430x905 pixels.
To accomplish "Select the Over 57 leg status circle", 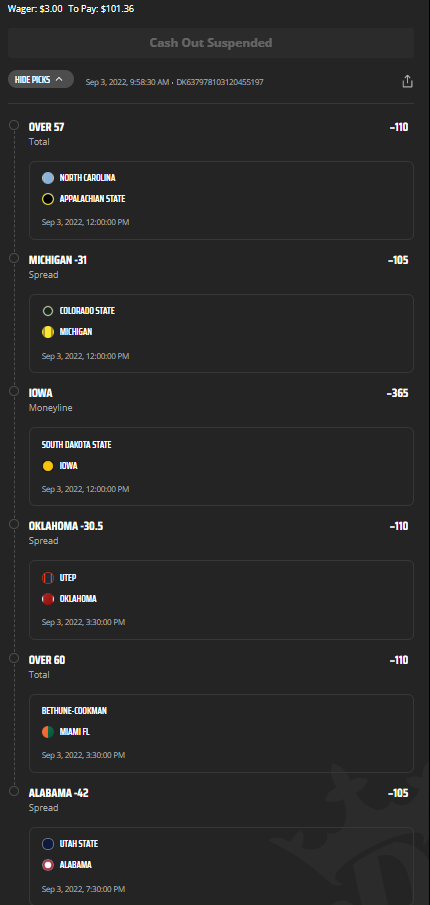I will coord(14,125).
